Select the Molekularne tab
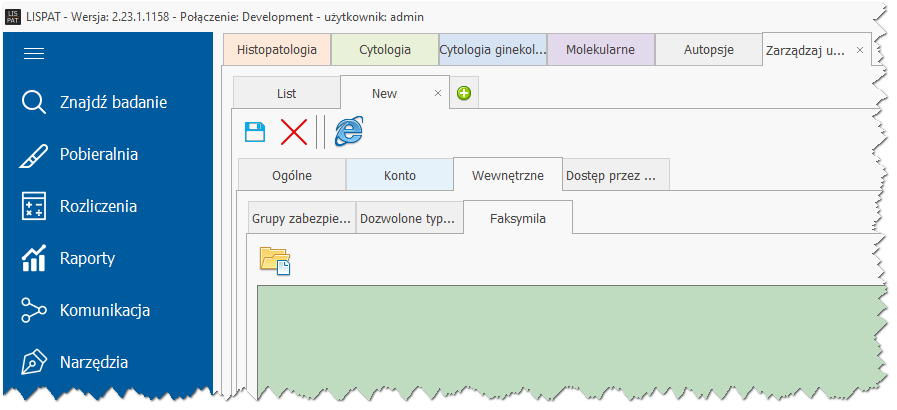897x410 pixels. 600,49
